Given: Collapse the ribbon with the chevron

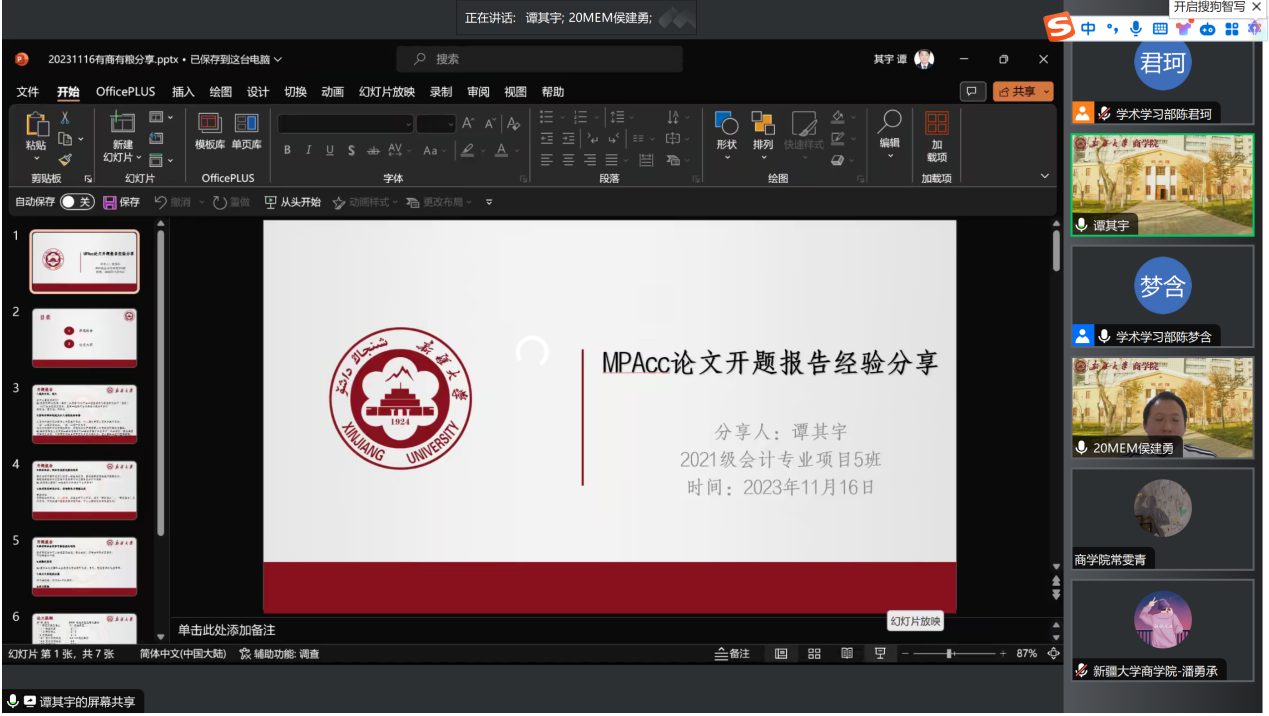Looking at the screenshot, I should coord(1045,176).
